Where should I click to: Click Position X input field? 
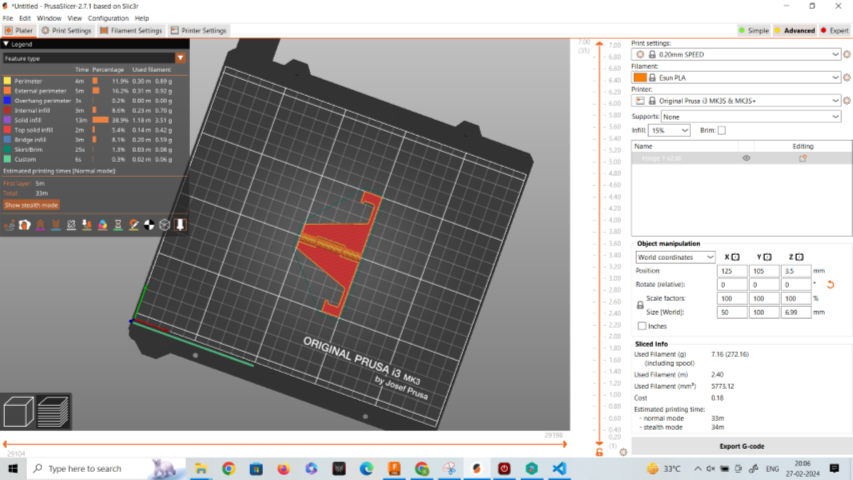(x=732, y=271)
